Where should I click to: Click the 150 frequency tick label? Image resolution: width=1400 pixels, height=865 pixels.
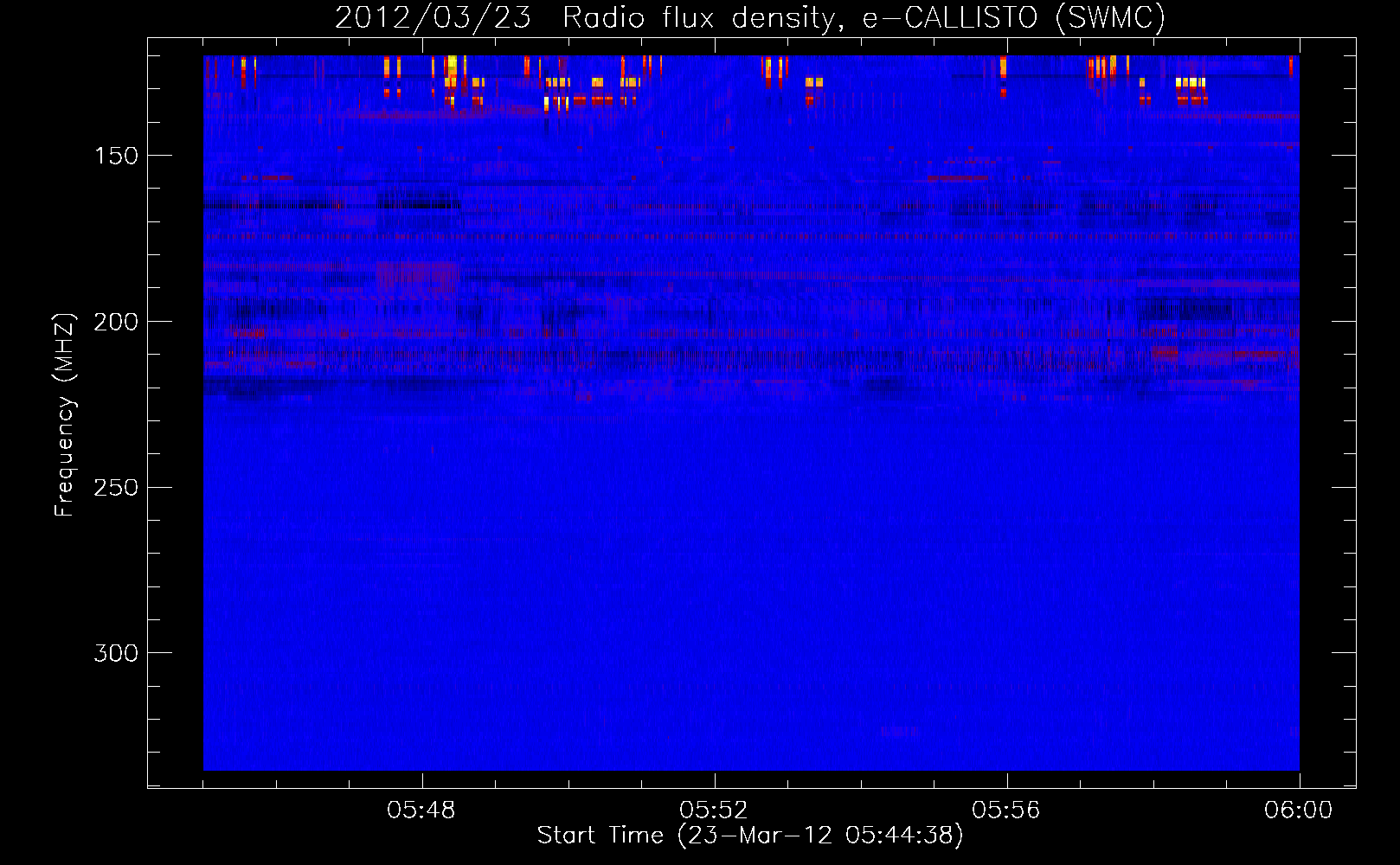pyautogui.click(x=116, y=156)
